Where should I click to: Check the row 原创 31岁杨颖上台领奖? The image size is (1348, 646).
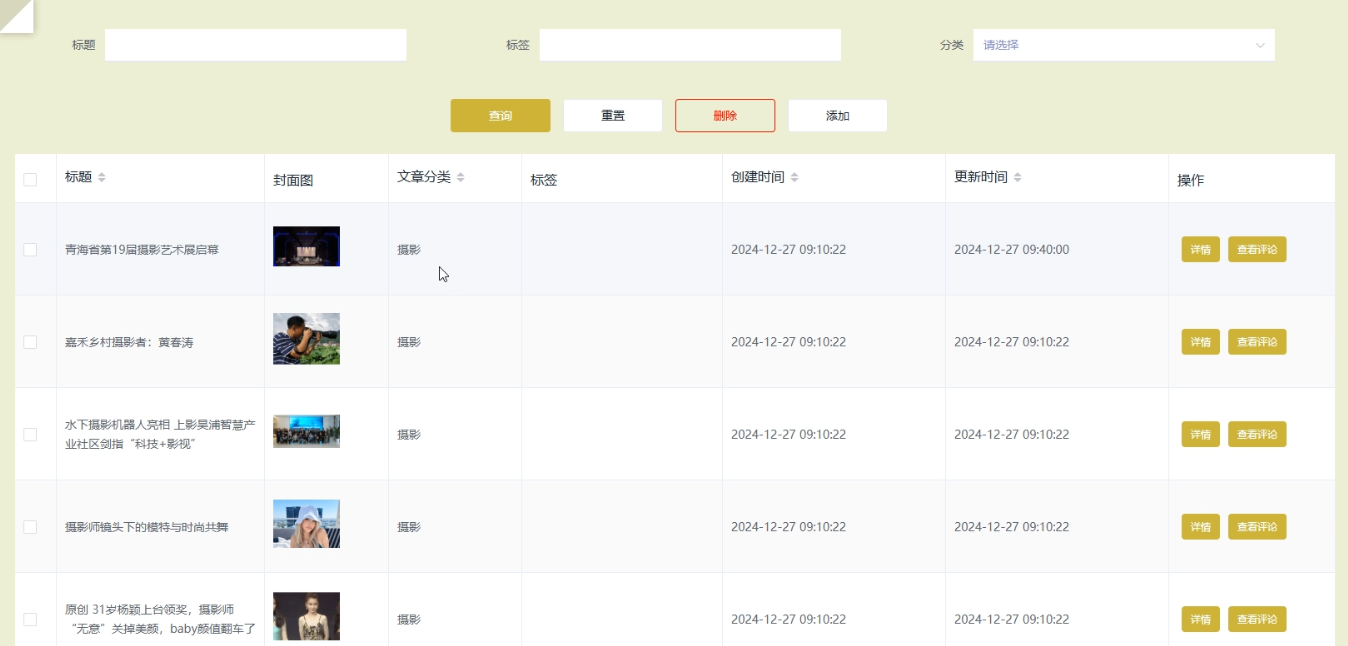tap(30, 619)
